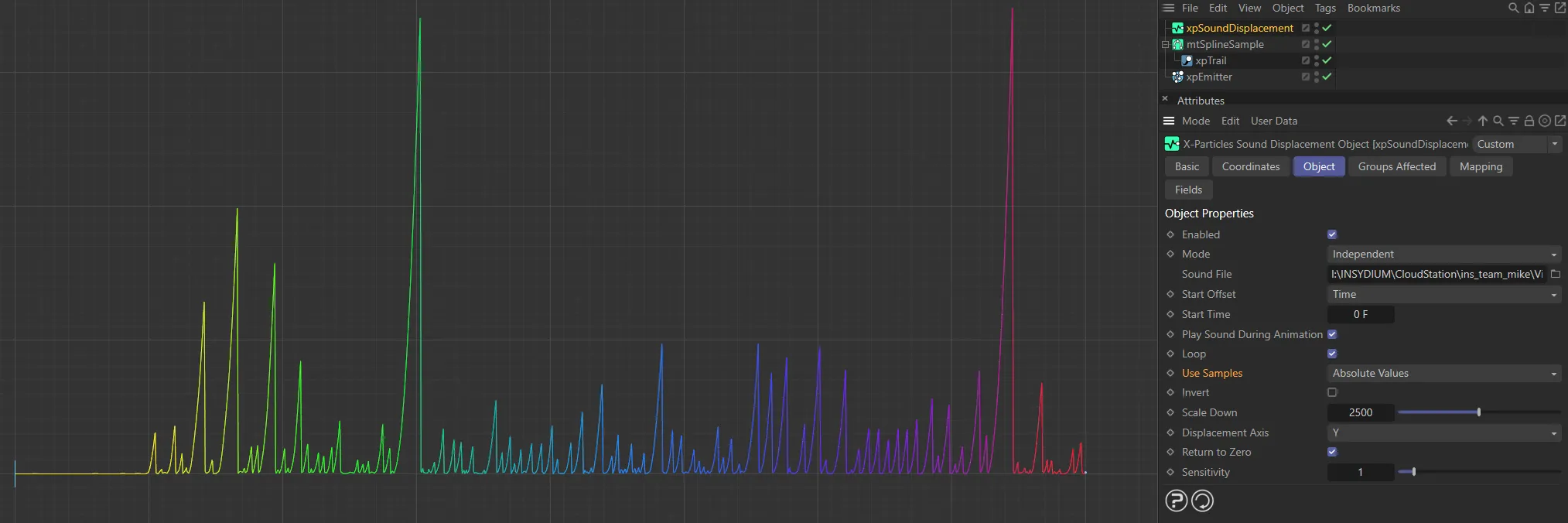1568x523 pixels.
Task: Go forward with Attributes right arrow
Action: pyautogui.click(x=1467, y=121)
